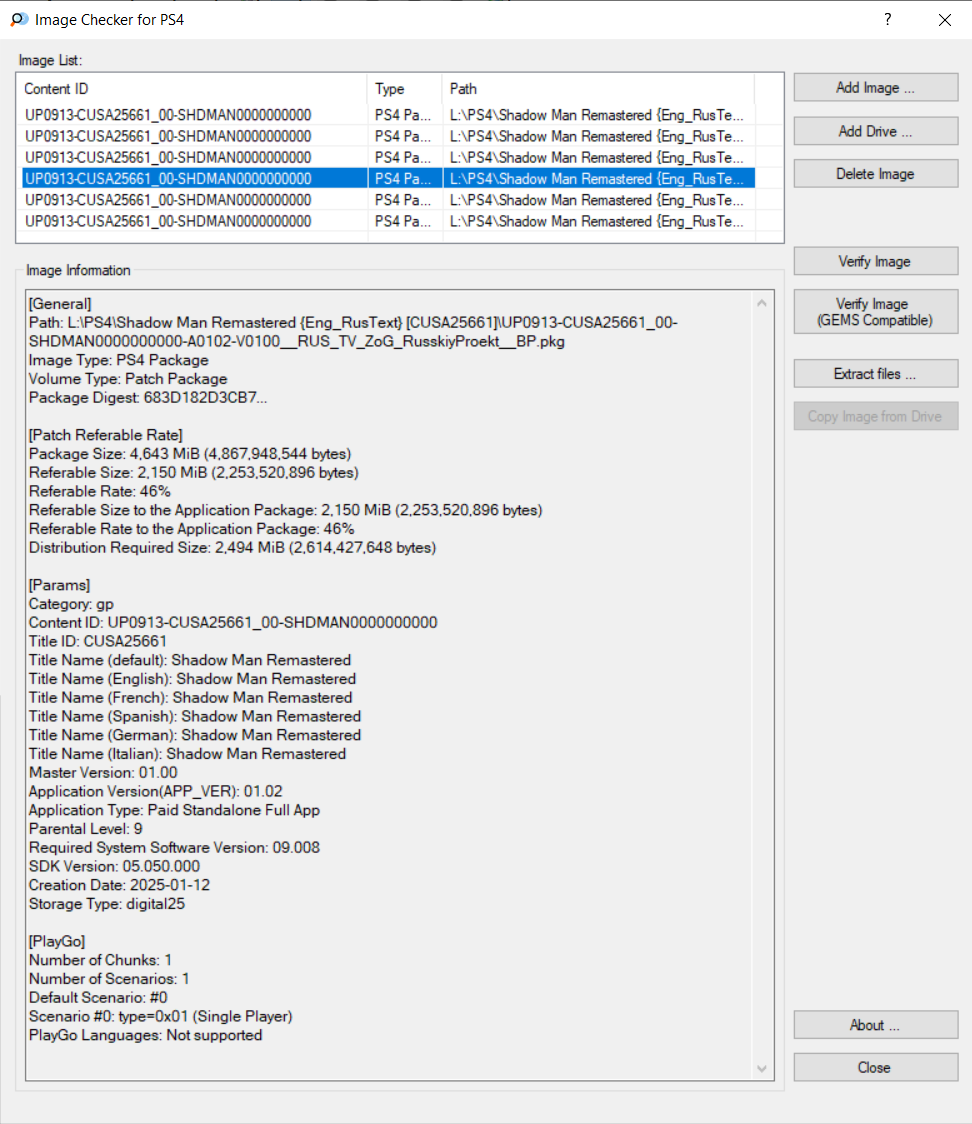Click the magnifier app icon in title bar

point(19,19)
